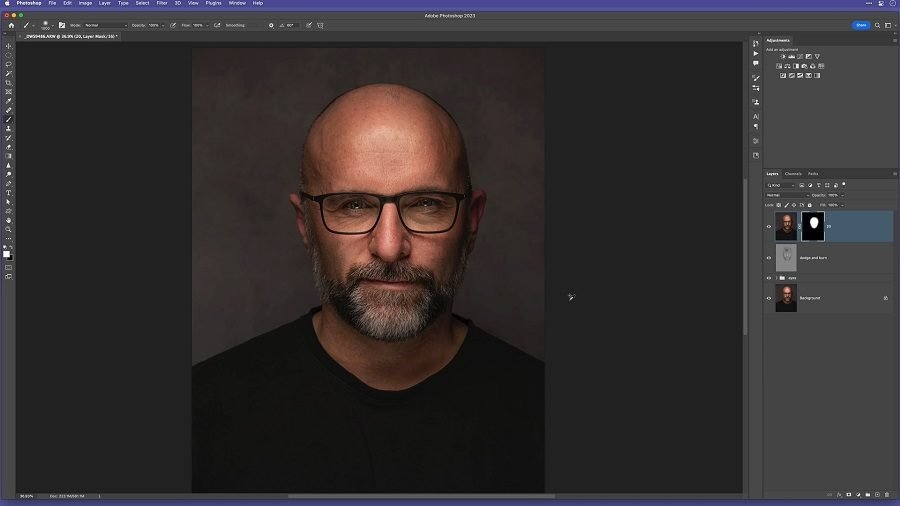Open the Window menu
This screenshot has width=900, height=506.
[x=237, y=3]
